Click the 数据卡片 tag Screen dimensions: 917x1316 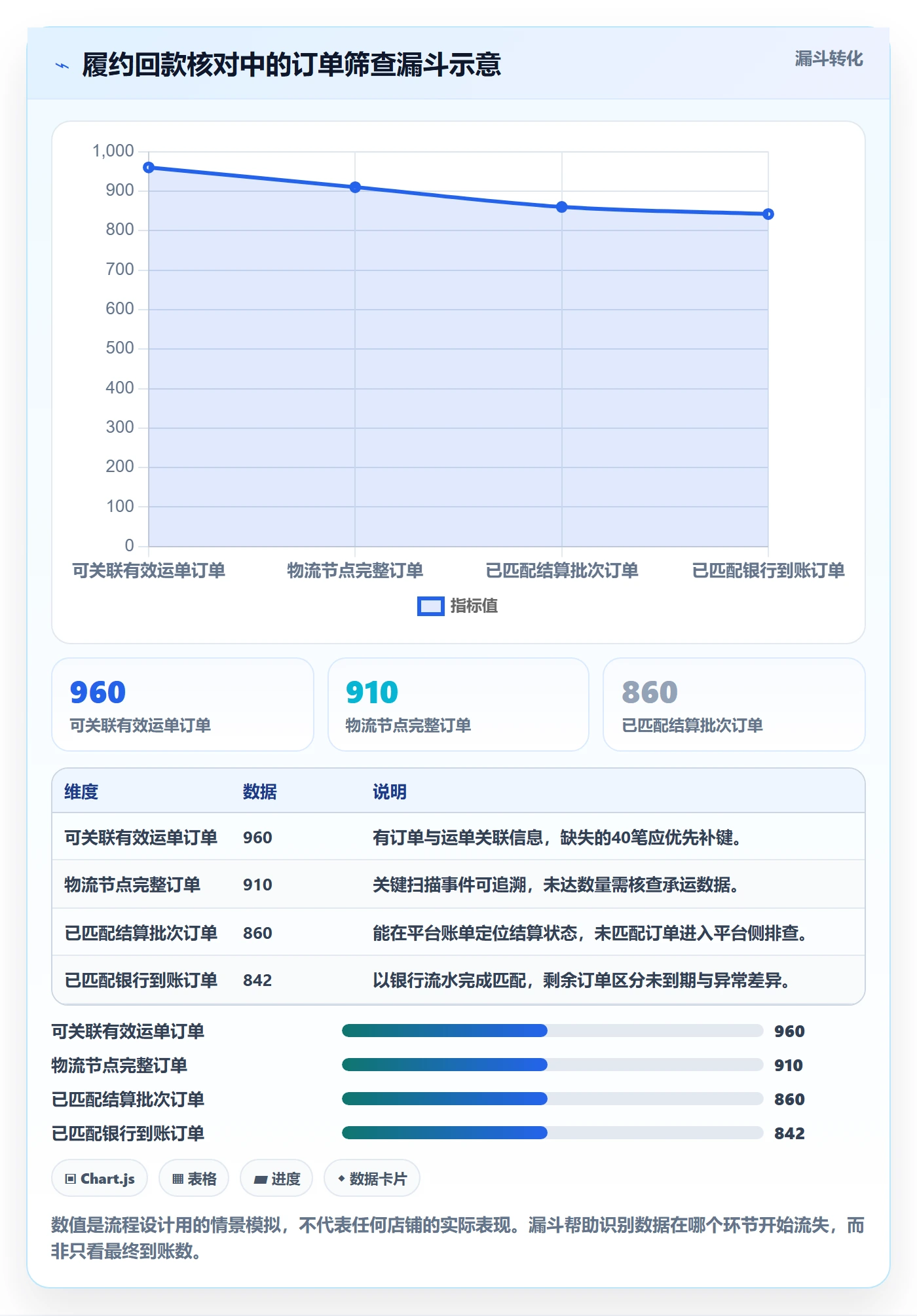[372, 1179]
